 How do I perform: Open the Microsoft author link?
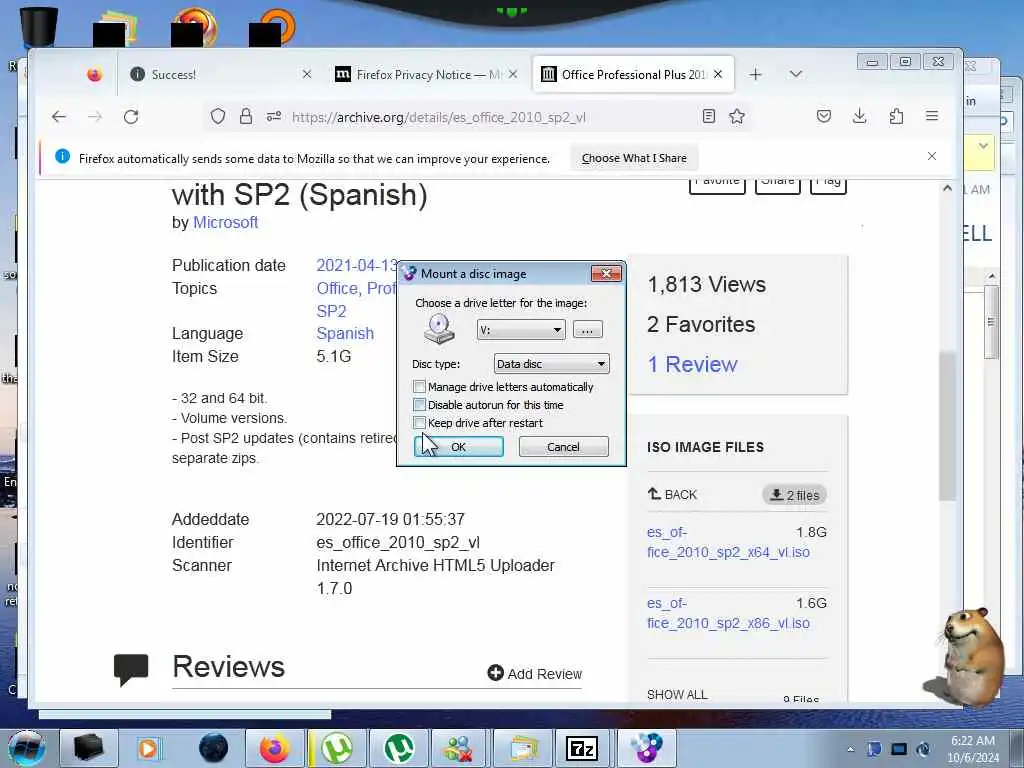click(225, 222)
